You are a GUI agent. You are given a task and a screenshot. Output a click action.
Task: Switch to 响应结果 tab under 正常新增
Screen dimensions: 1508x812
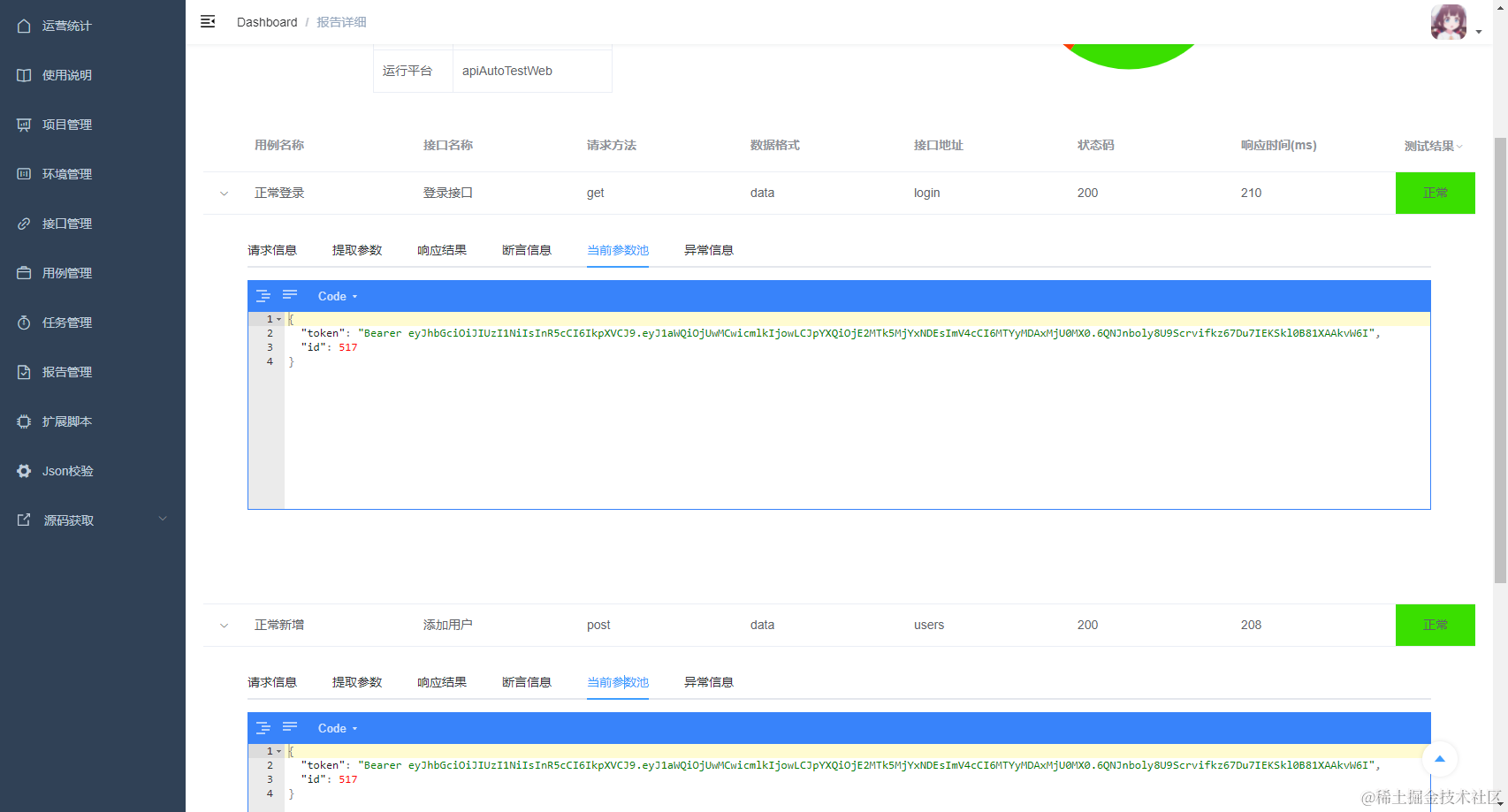[x=442, y=682]
